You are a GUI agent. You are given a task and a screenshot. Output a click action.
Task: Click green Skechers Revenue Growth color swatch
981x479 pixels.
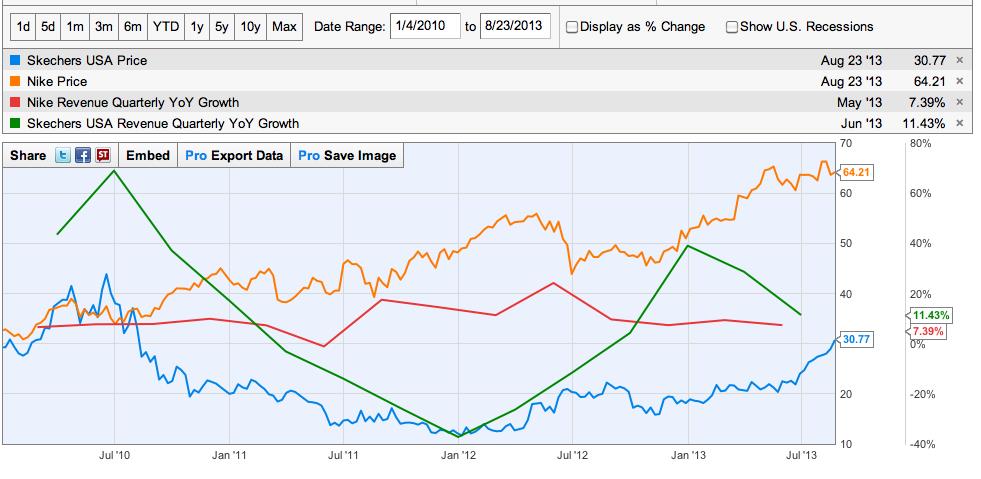click(16, 123)
